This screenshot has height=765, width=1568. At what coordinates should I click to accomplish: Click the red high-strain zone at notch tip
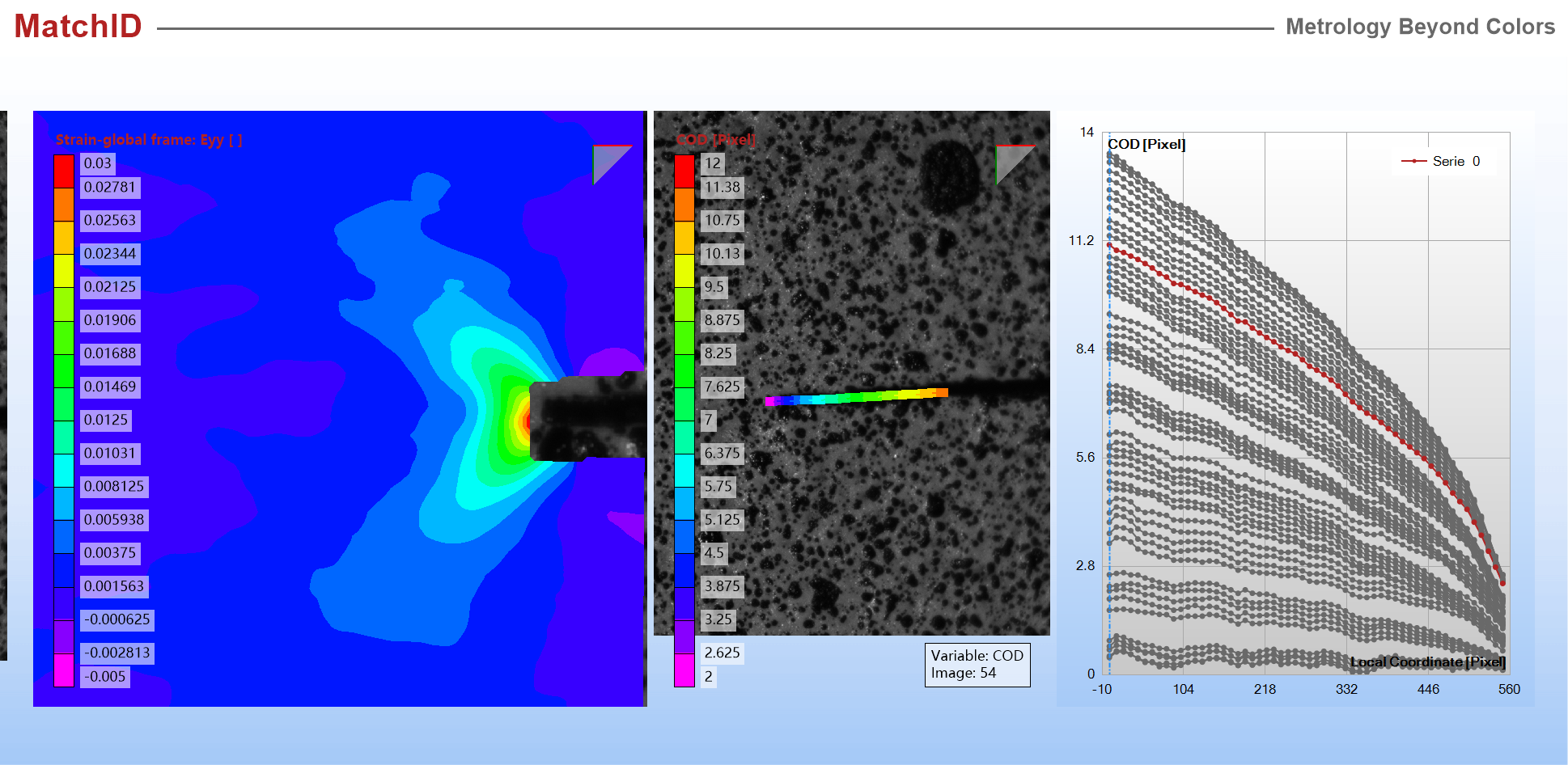[527, 421]
